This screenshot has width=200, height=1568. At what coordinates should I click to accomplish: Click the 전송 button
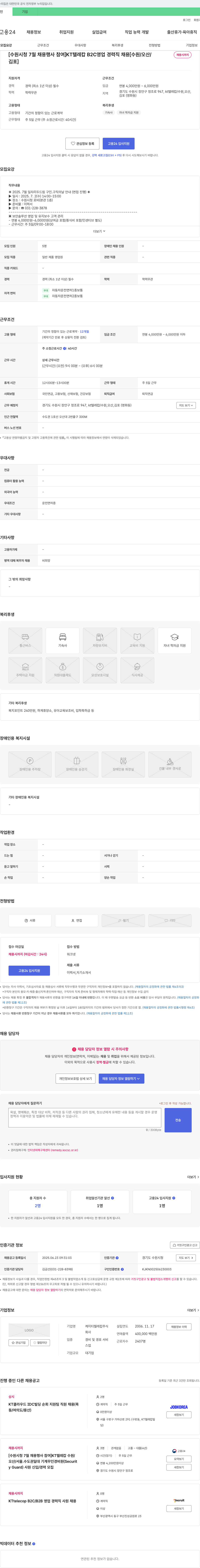pyautogui.click(x=178, y=1120)
